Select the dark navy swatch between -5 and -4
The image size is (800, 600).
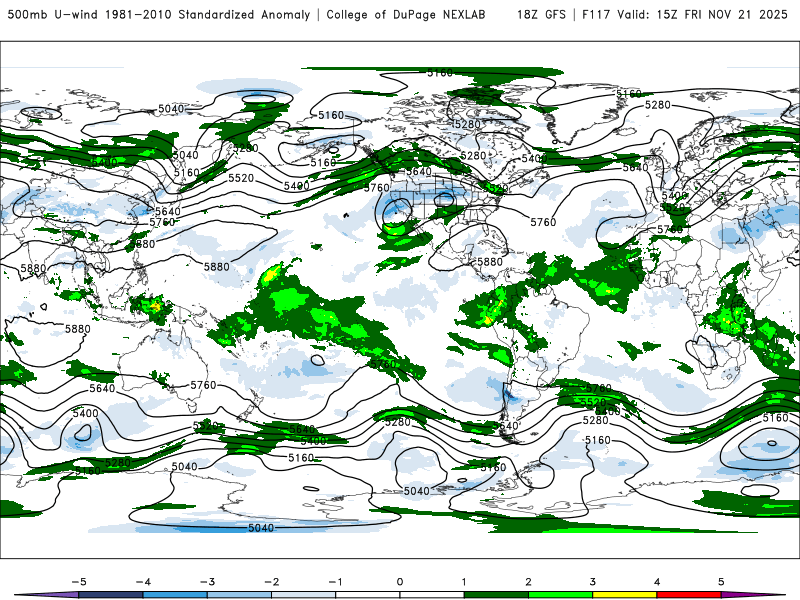click(x=111, y=595)
